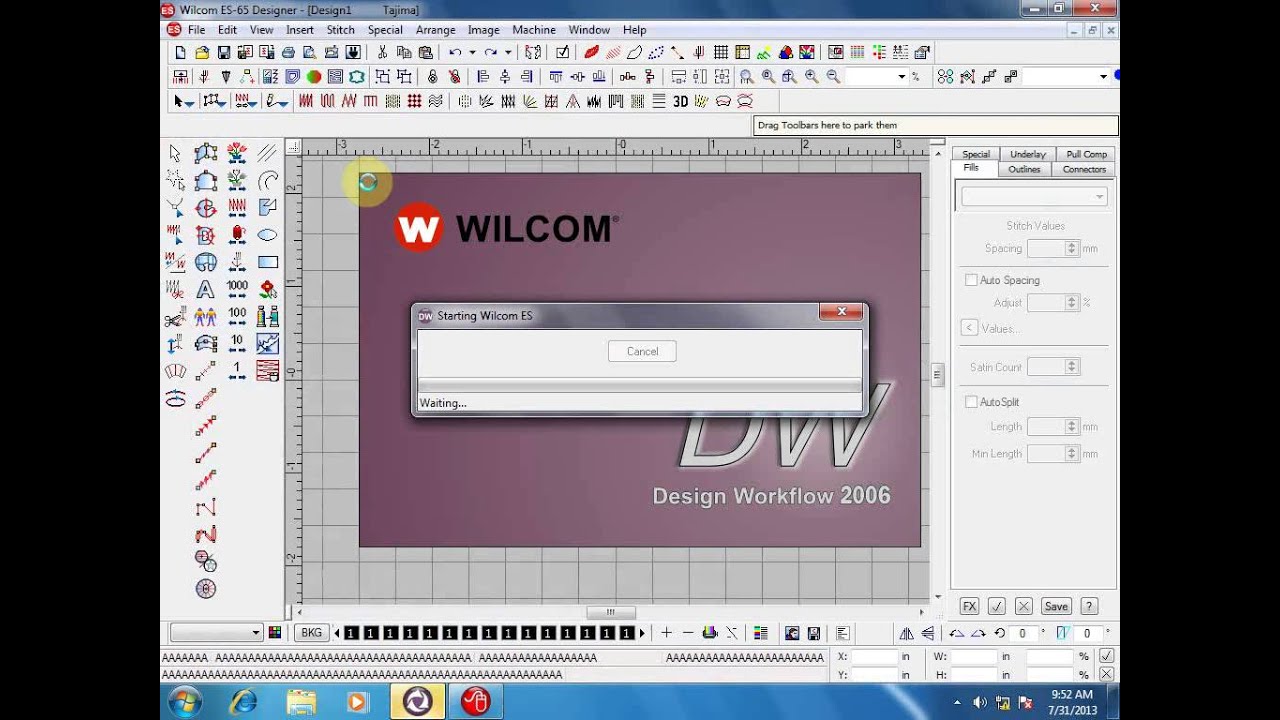Click the vertical scrollbar thumb beside canvas
The image size is (1280, 720).
click(937, 375)
